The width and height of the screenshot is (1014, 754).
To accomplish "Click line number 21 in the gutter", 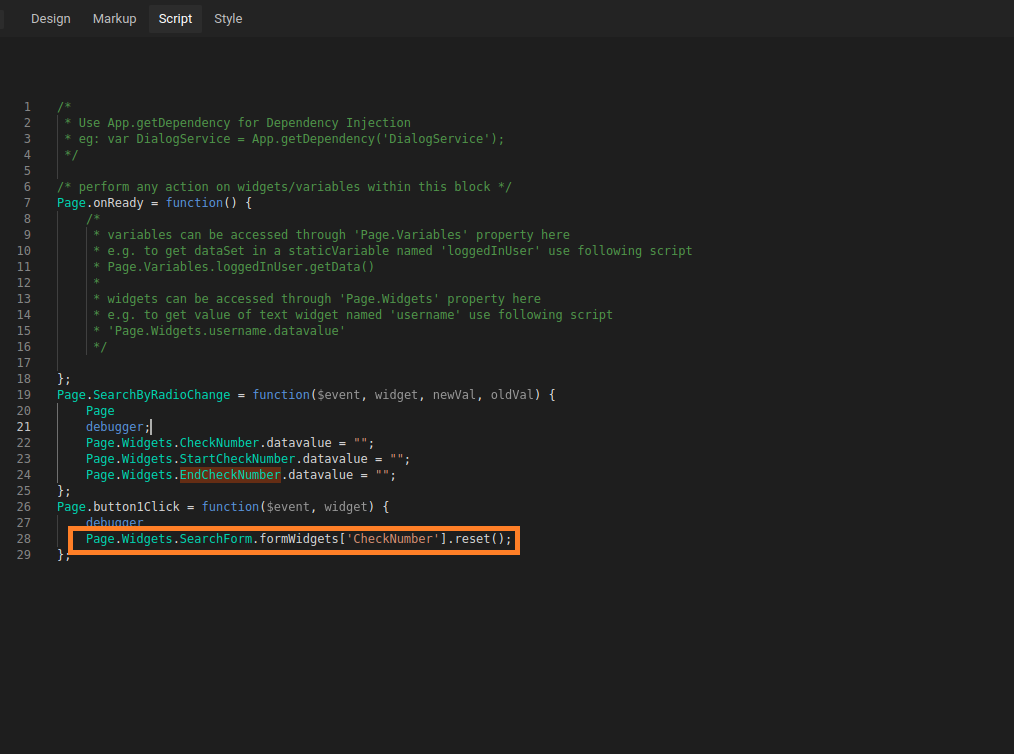I will [x=23, y=427].
